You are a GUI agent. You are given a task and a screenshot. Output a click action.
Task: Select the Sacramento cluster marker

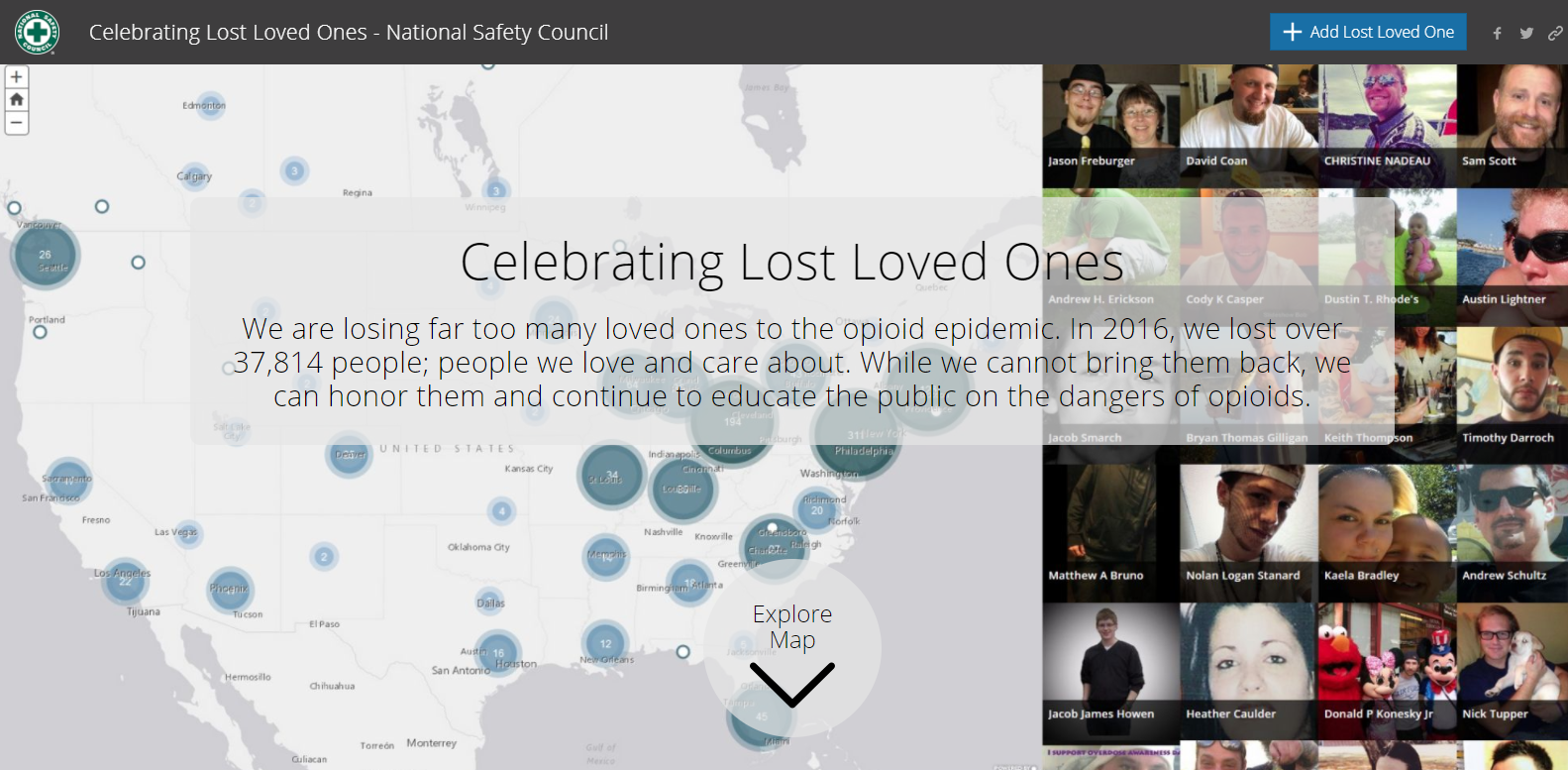[x=68, y=480]
